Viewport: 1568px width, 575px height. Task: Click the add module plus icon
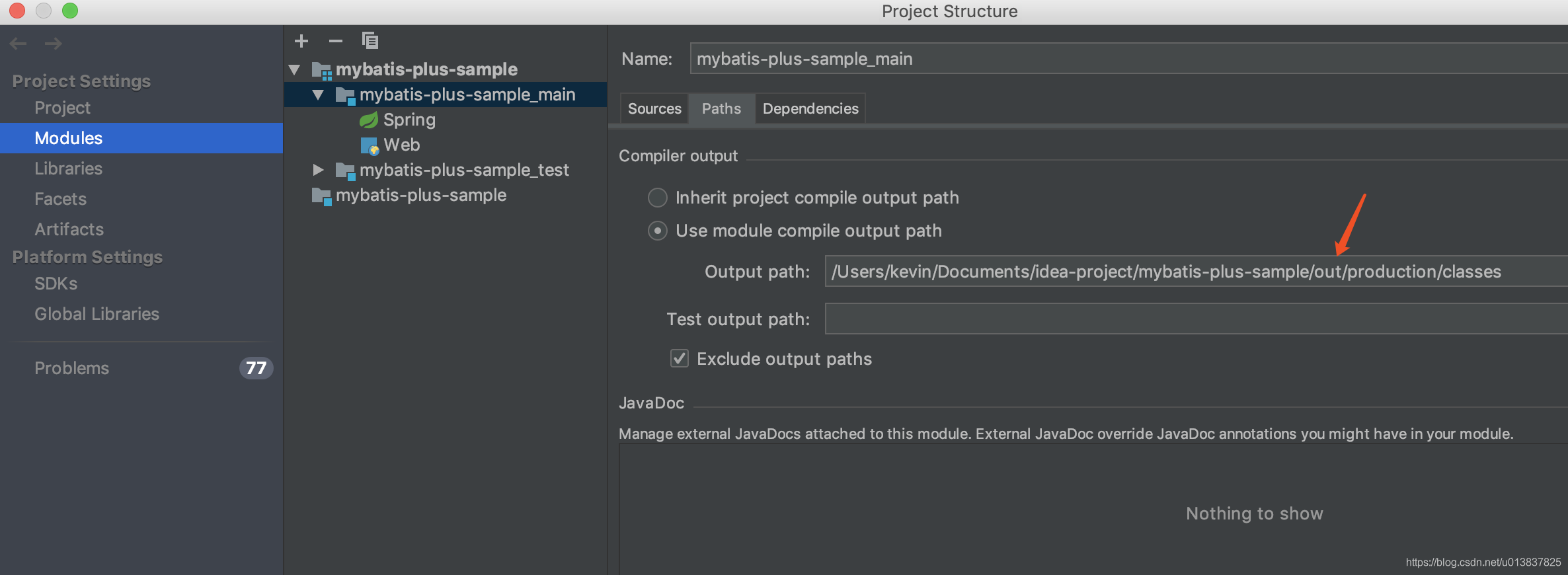301,41
